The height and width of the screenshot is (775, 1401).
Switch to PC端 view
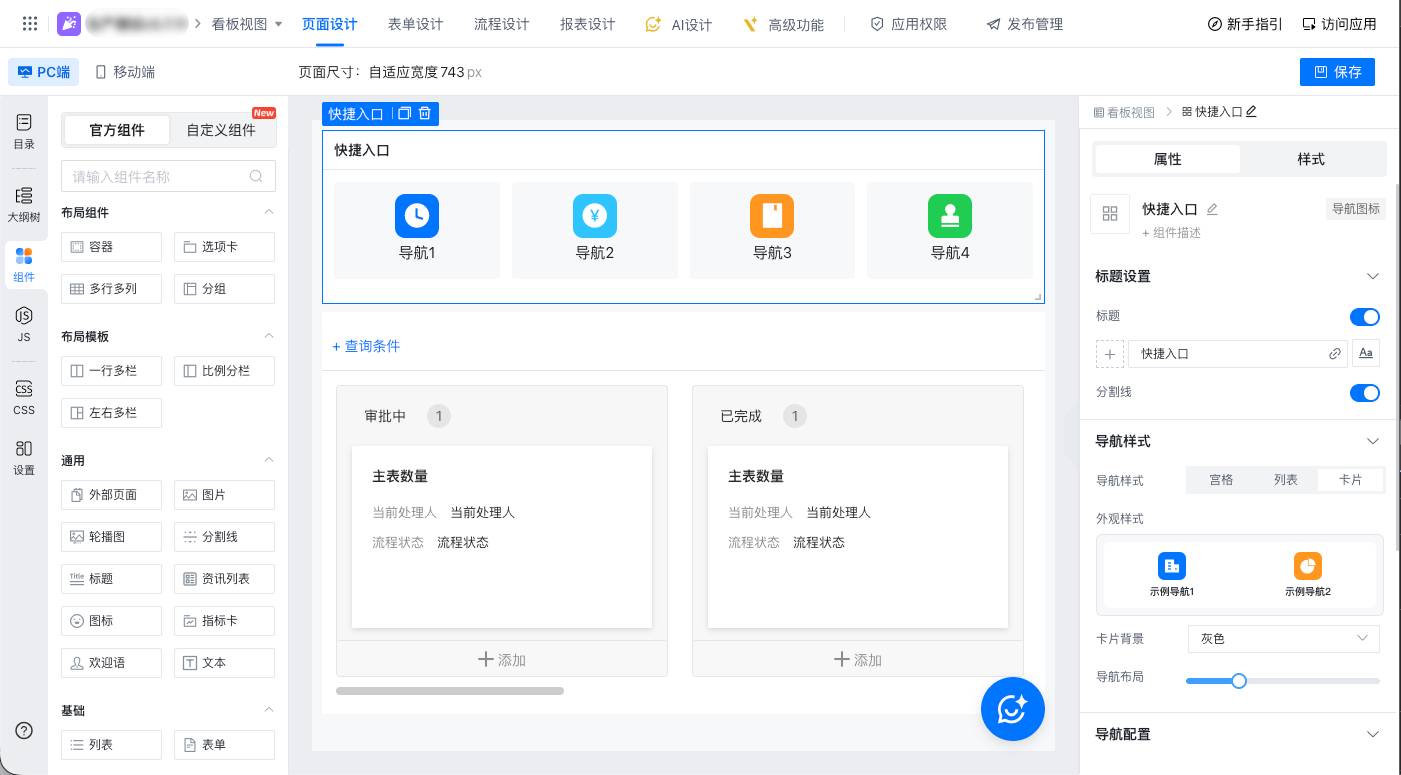point(44,72)
